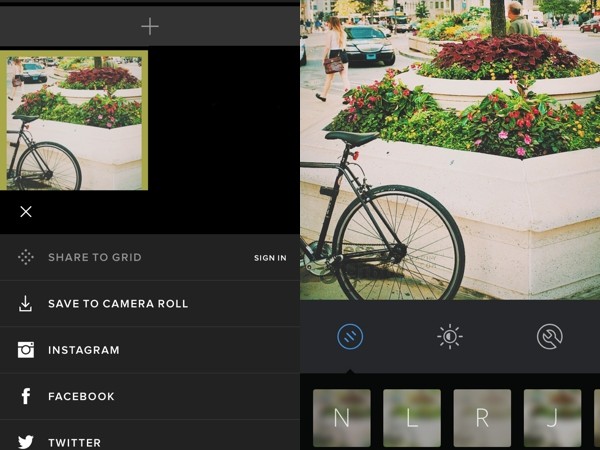Select the bicycle photo thumbnail in library

pos(74,120)
